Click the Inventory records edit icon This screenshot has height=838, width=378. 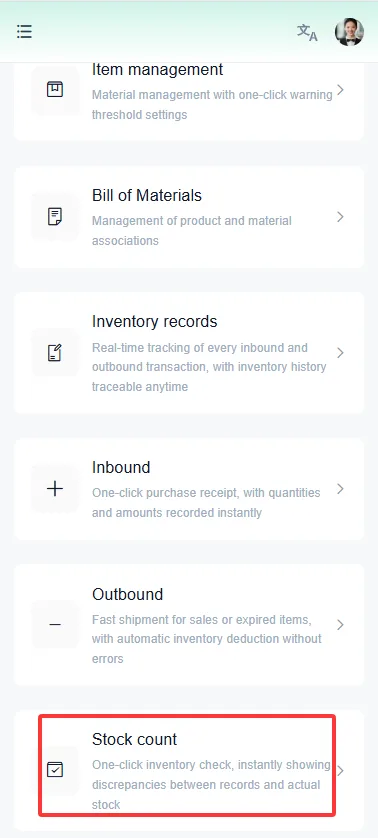pyautogui.click(x=55, y=353)
